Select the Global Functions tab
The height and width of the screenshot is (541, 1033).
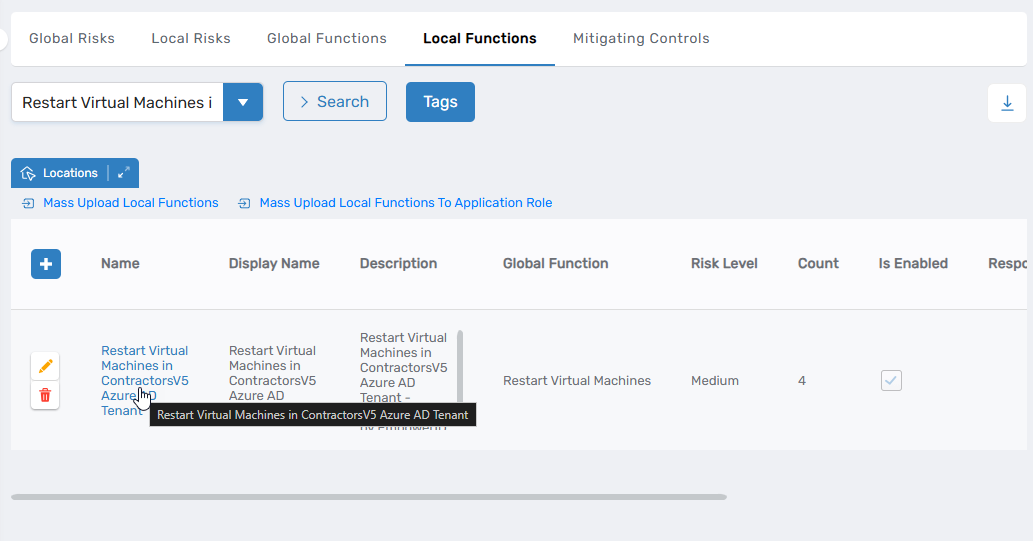click(x=327, y=39)
